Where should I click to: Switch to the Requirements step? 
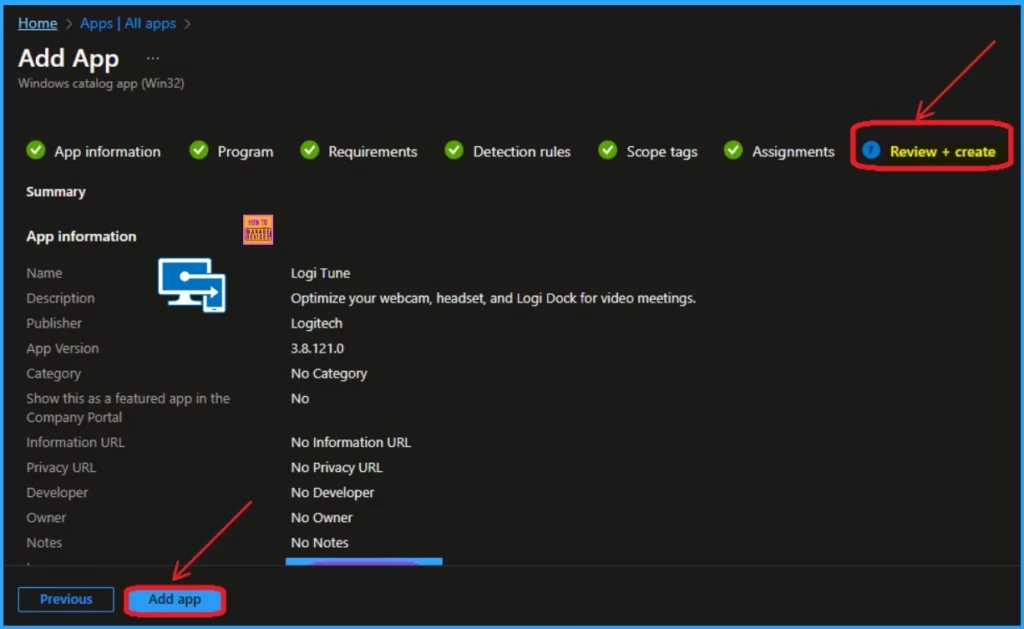(359, 152)
